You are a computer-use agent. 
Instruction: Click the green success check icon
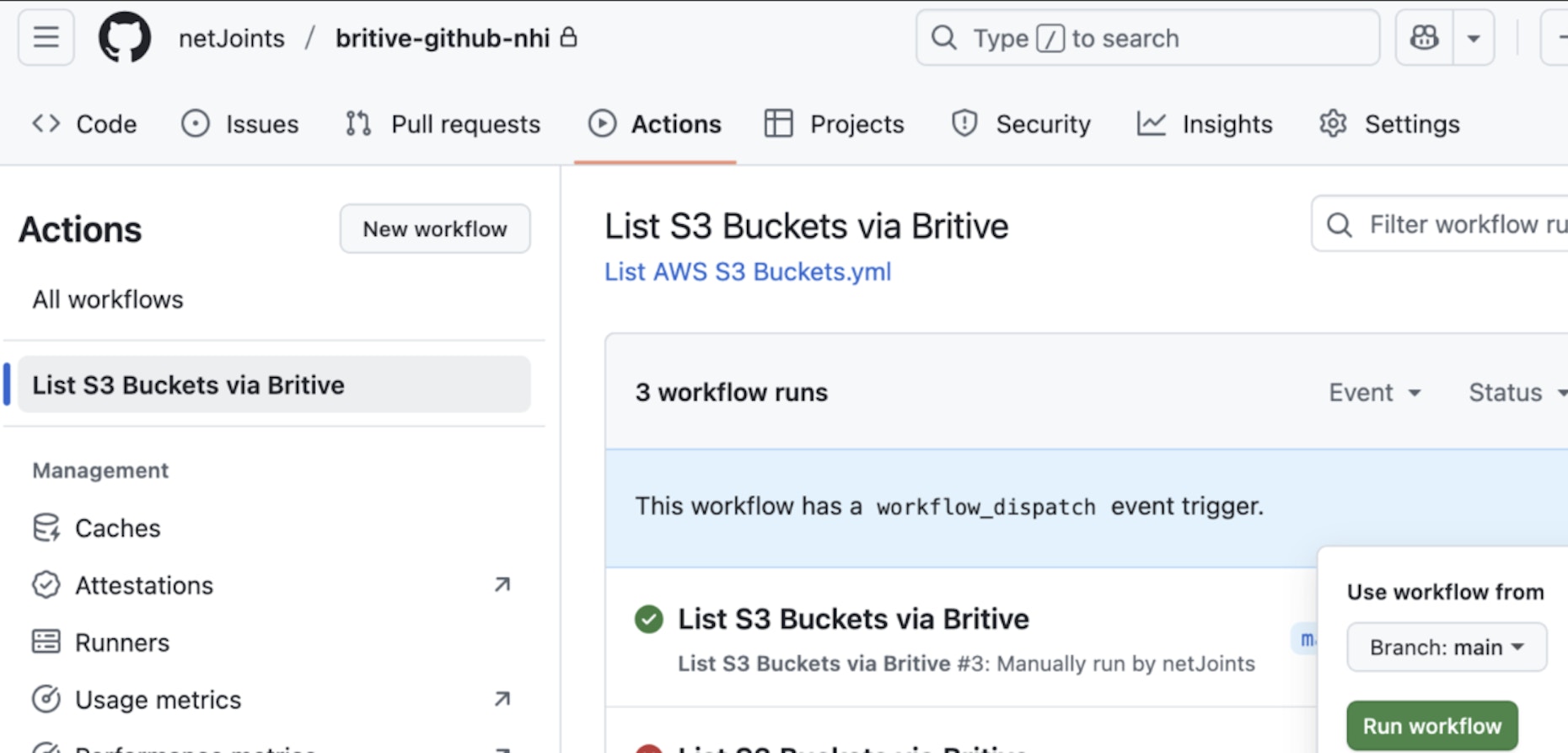(x=649, y=619)
